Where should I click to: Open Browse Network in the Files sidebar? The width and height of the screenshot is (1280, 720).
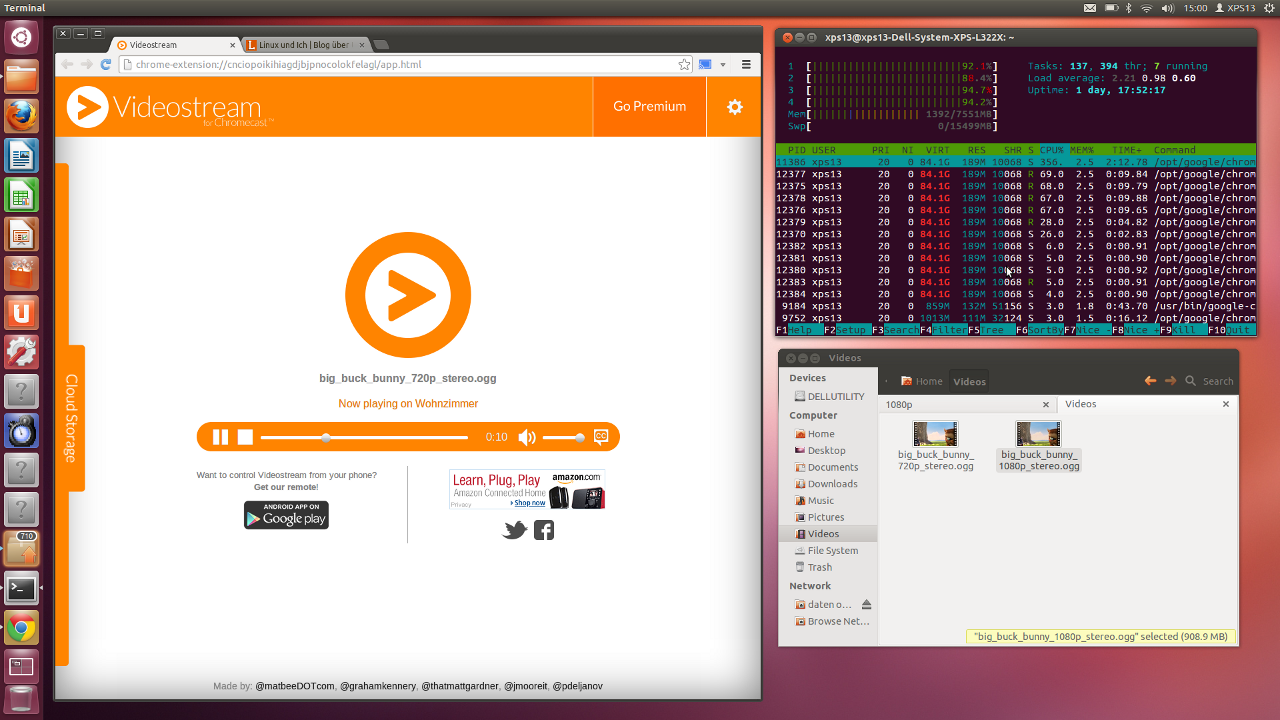pos(828,621)
